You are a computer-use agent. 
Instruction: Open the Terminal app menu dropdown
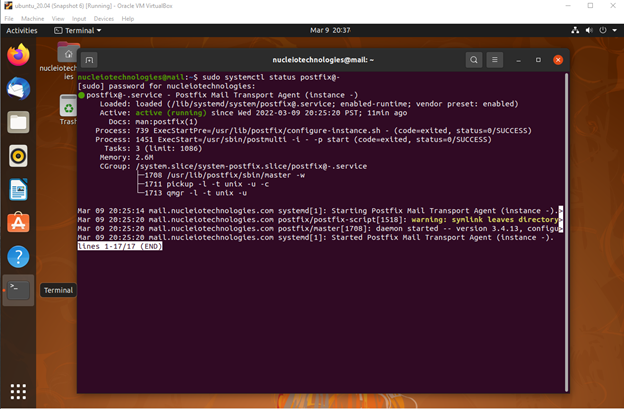point(78,30)
